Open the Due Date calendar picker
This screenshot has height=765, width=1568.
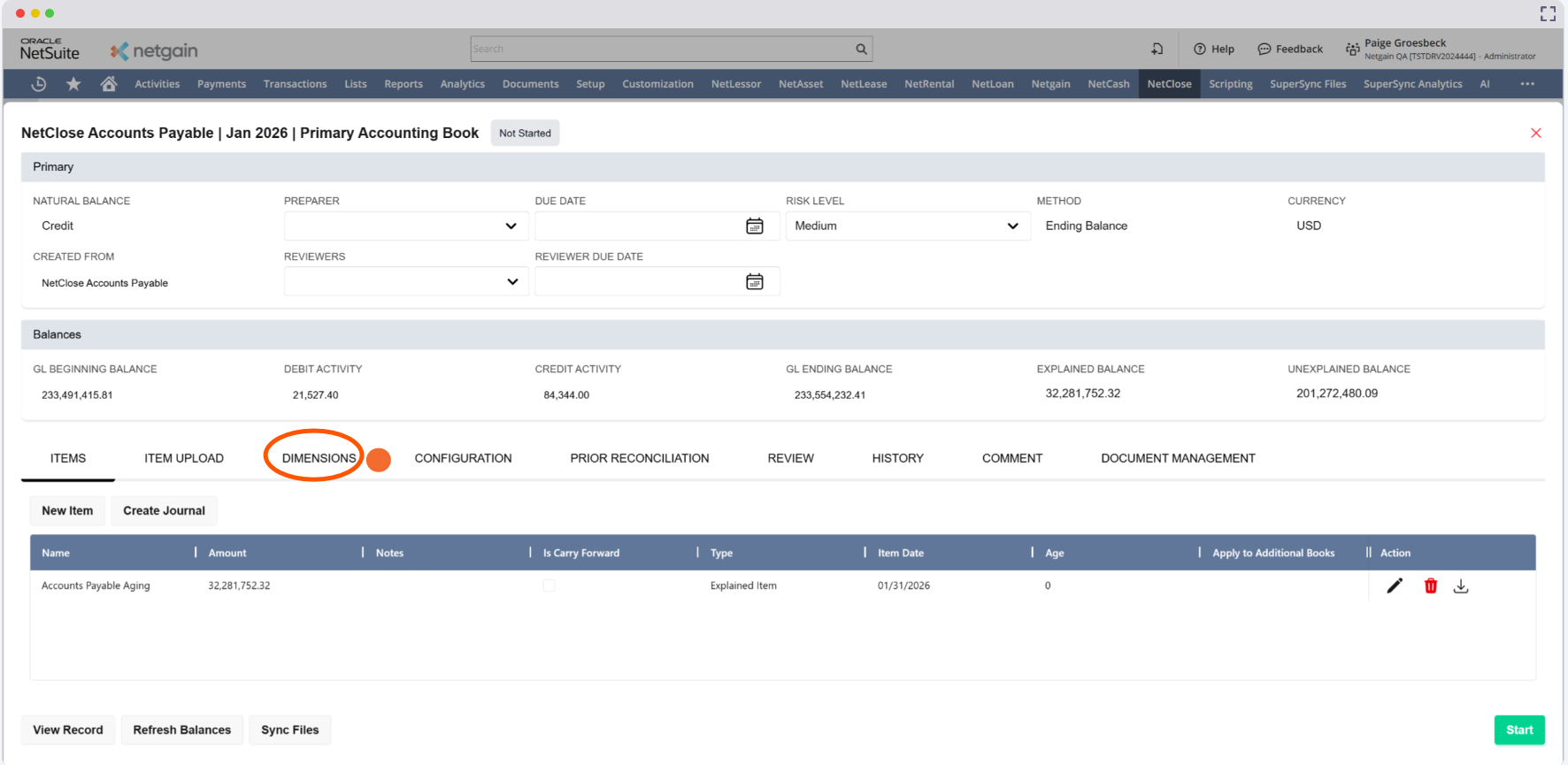click(x=754, y=226)
